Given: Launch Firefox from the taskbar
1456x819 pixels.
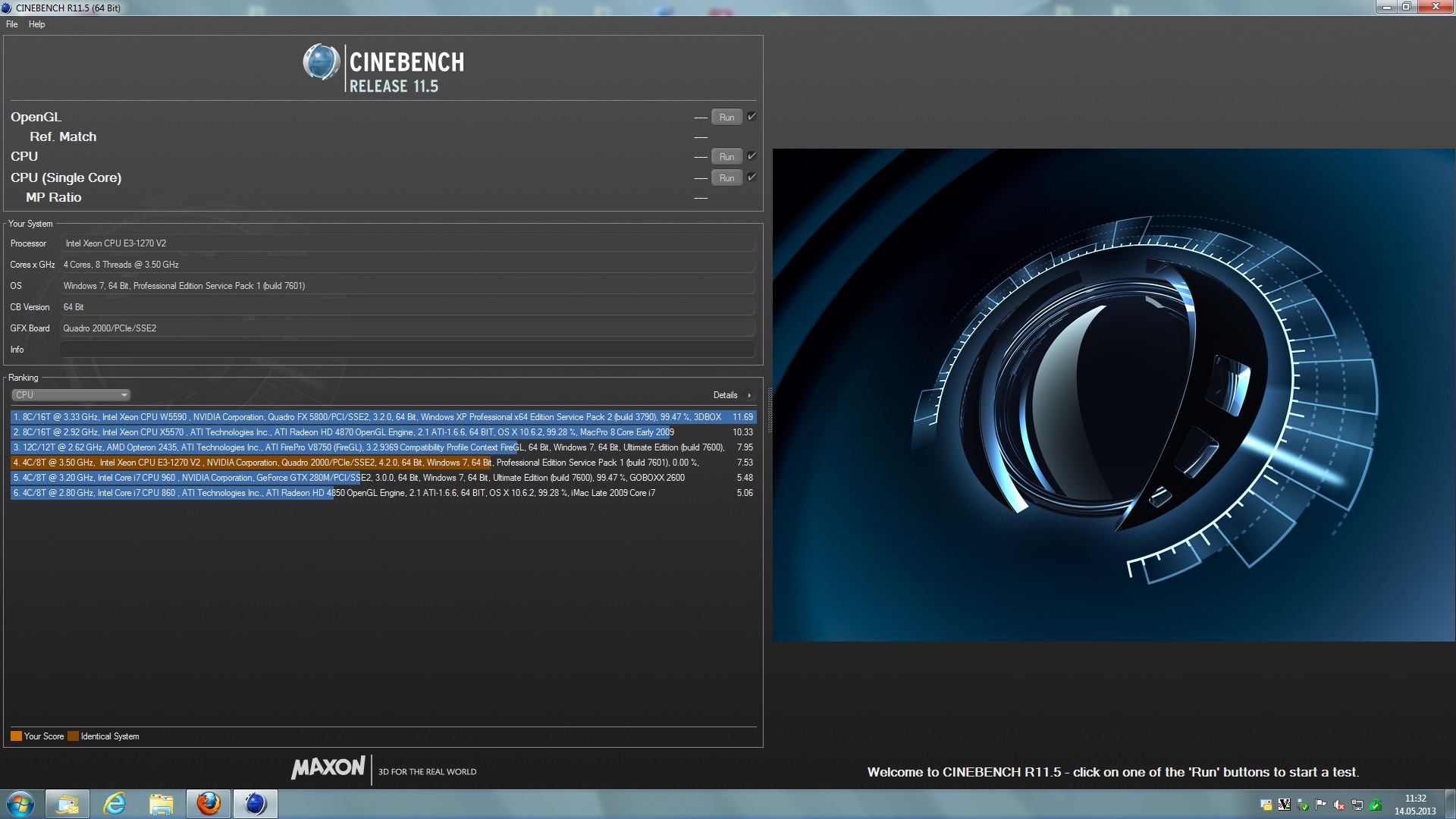Looking at the screenshot, I should (x=209, y=804).
